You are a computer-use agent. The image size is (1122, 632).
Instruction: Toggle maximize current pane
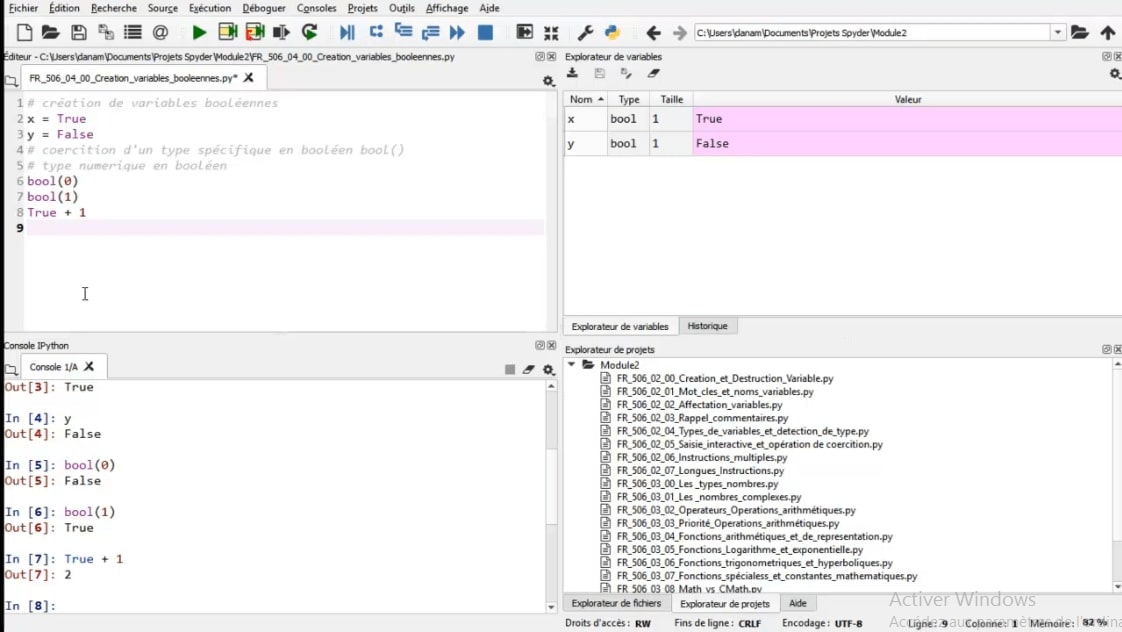pyautogui.click(x=523, y=33)
